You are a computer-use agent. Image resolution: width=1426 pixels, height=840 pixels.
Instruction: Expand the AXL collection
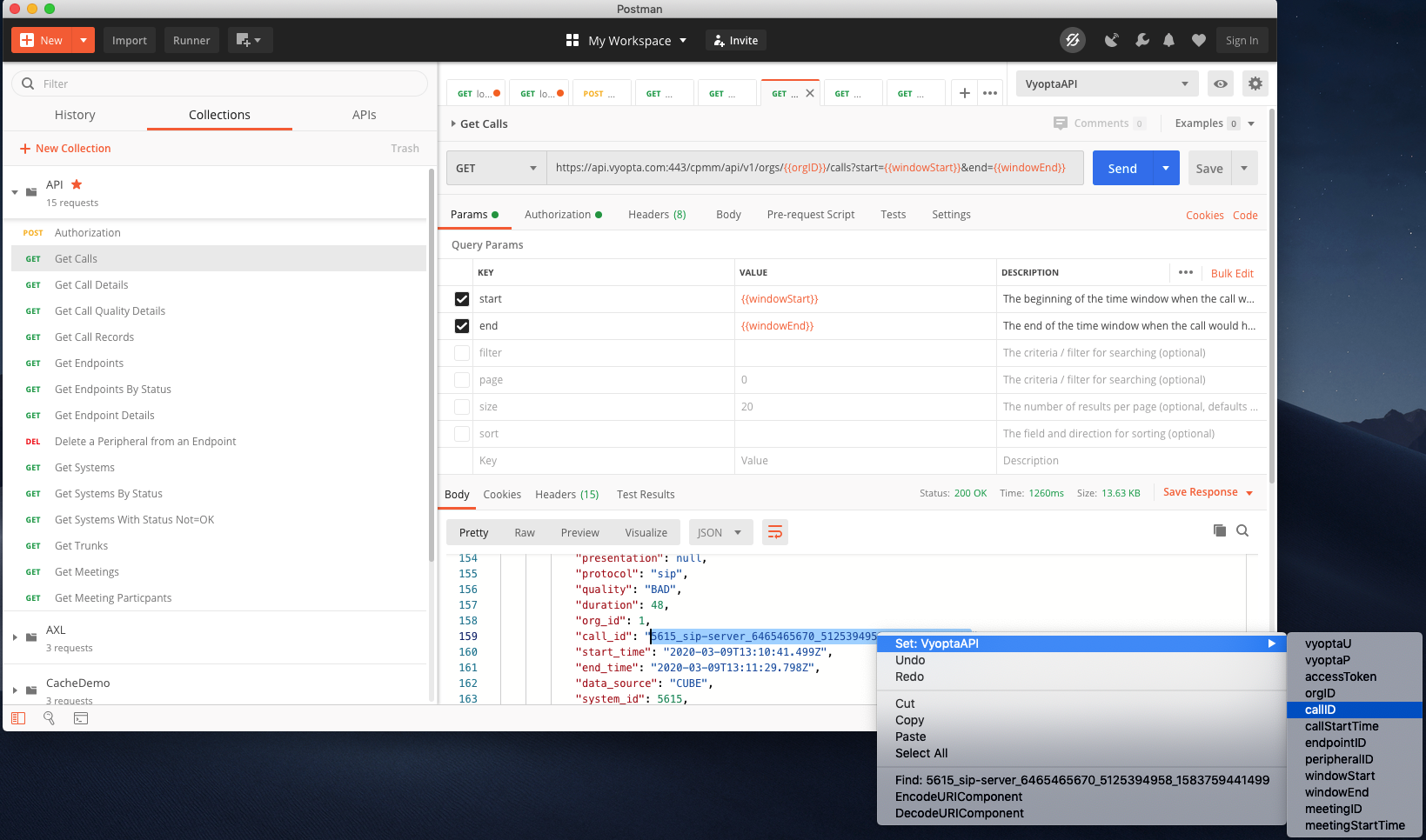click(15, 637)
